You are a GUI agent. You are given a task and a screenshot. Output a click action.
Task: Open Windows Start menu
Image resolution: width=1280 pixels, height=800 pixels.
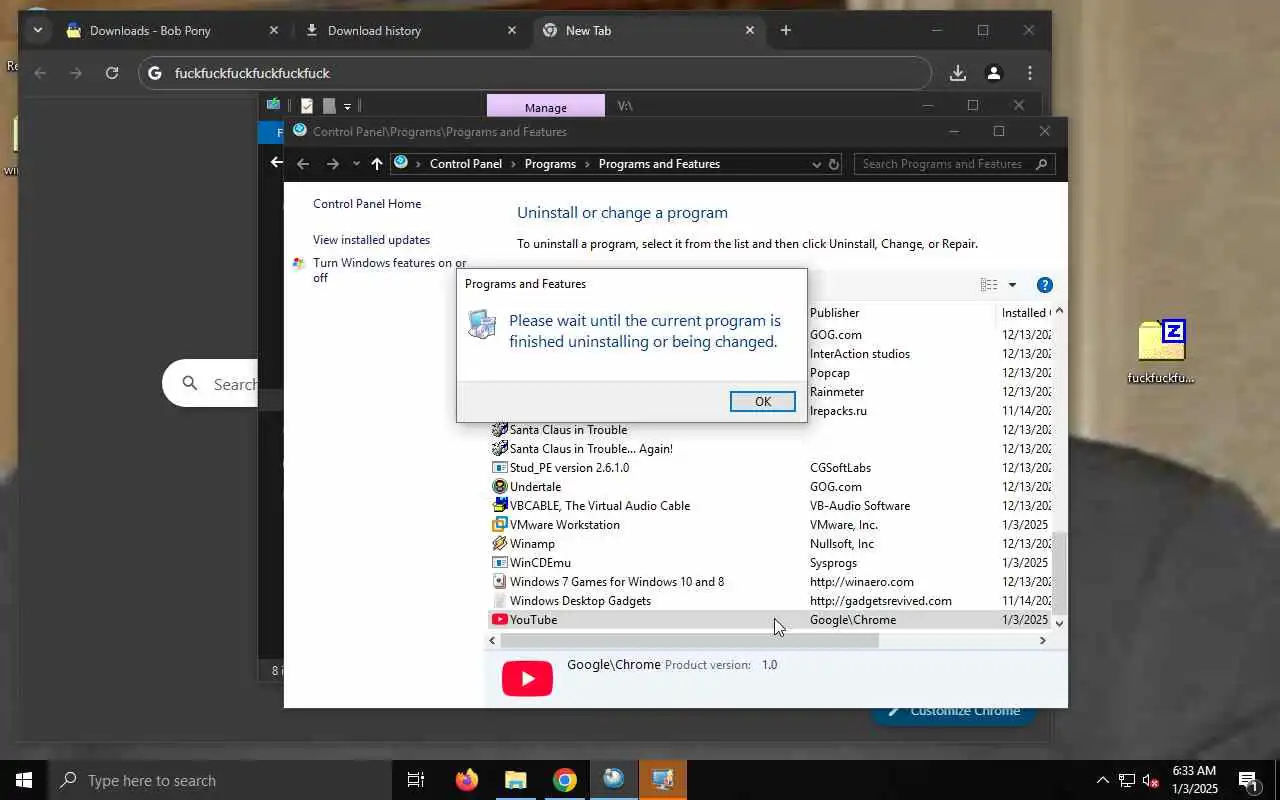(x=24, y=780)
